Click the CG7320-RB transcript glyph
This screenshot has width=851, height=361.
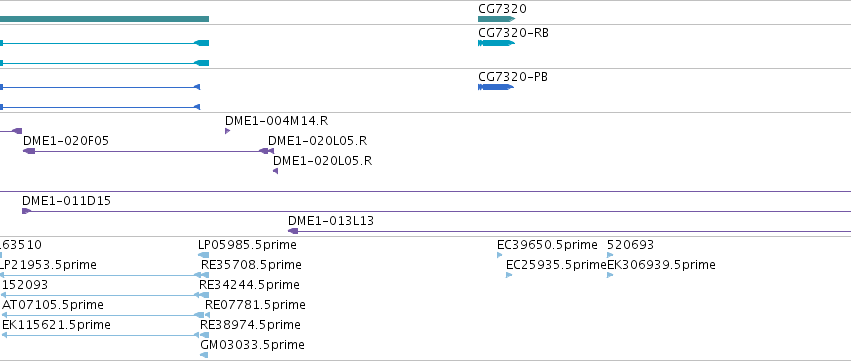(496, 43)
